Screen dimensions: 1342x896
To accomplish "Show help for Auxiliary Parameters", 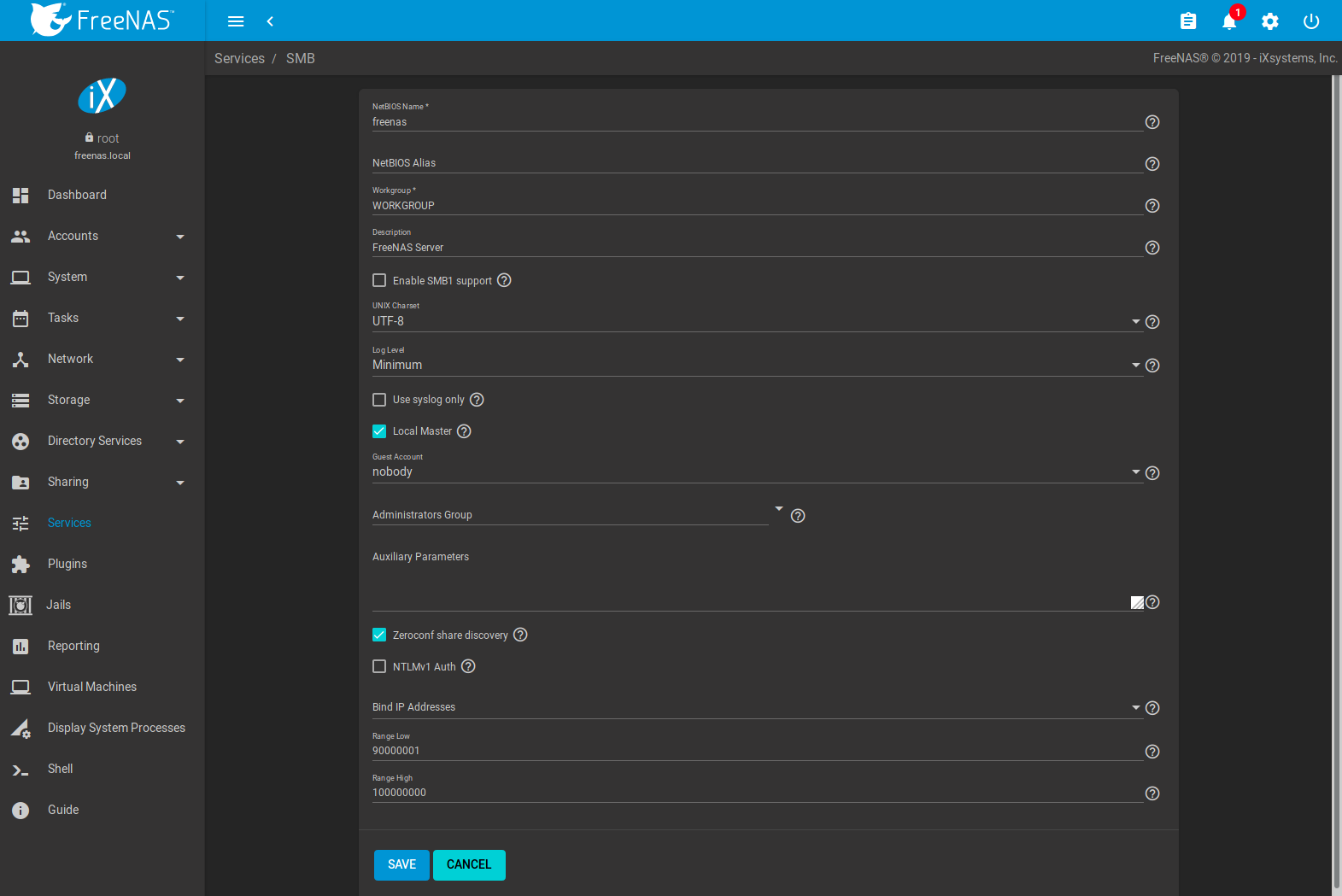I will 1152,602.
